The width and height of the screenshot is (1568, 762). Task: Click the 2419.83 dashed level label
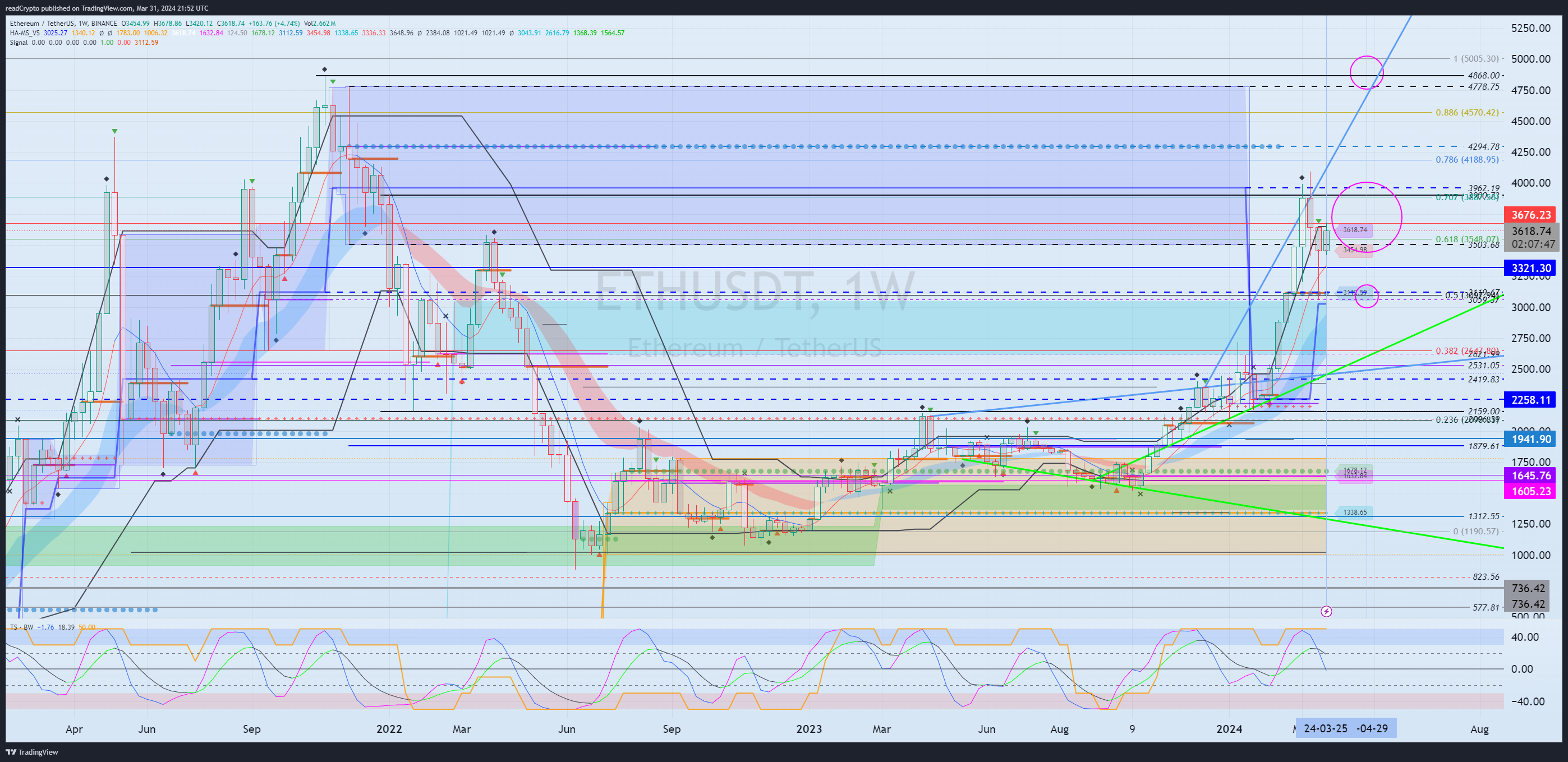[x=1483, y=379]
